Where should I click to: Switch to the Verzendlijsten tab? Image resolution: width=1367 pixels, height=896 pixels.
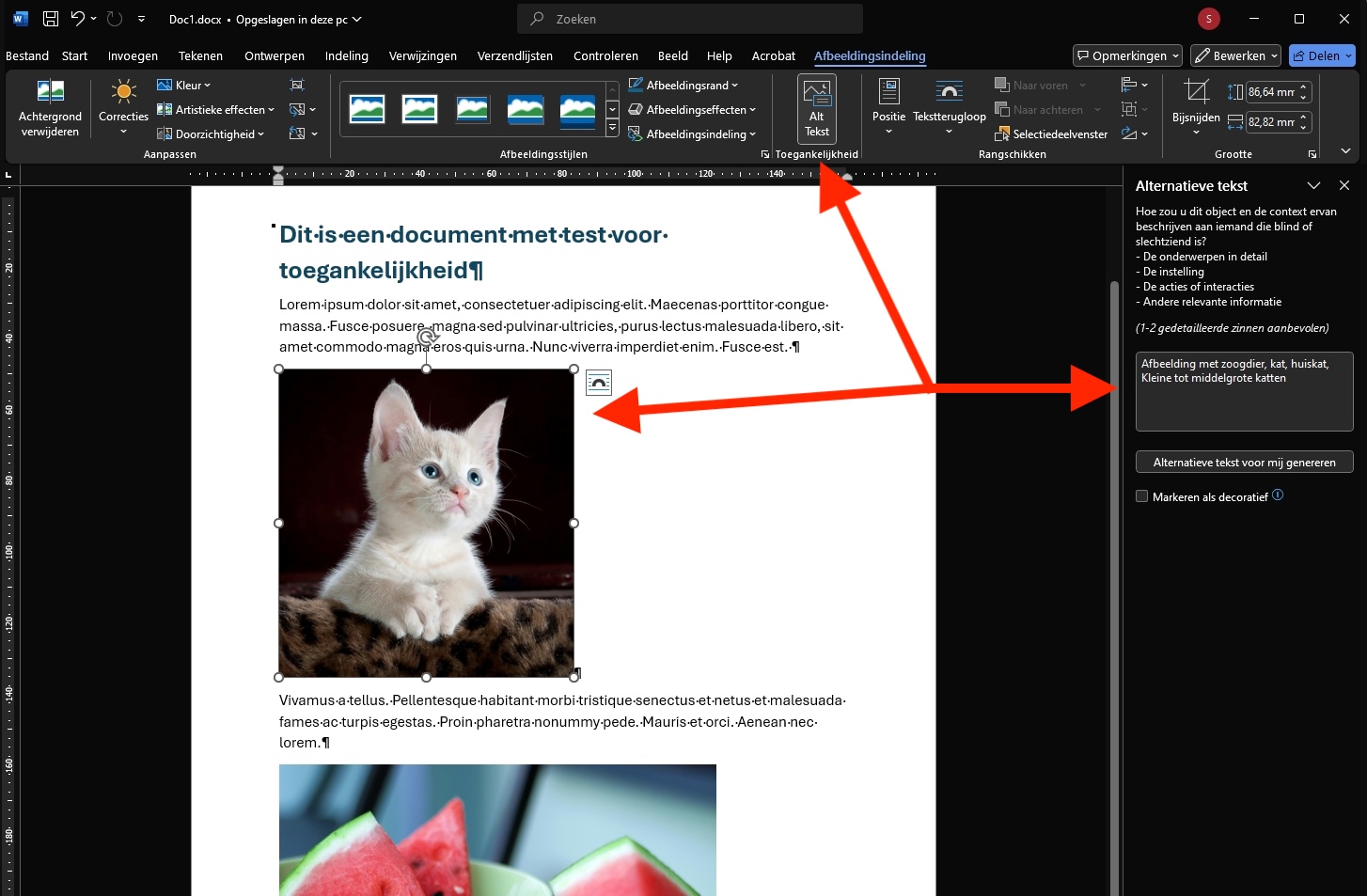point(515,55)
